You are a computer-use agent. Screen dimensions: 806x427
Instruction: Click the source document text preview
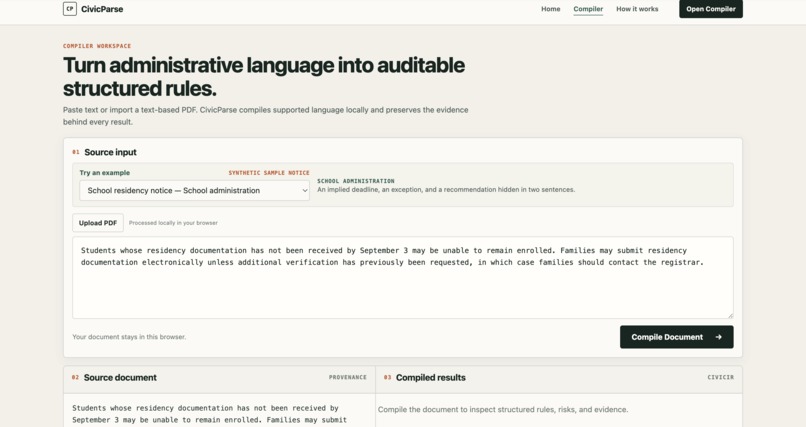click(210, 414)
